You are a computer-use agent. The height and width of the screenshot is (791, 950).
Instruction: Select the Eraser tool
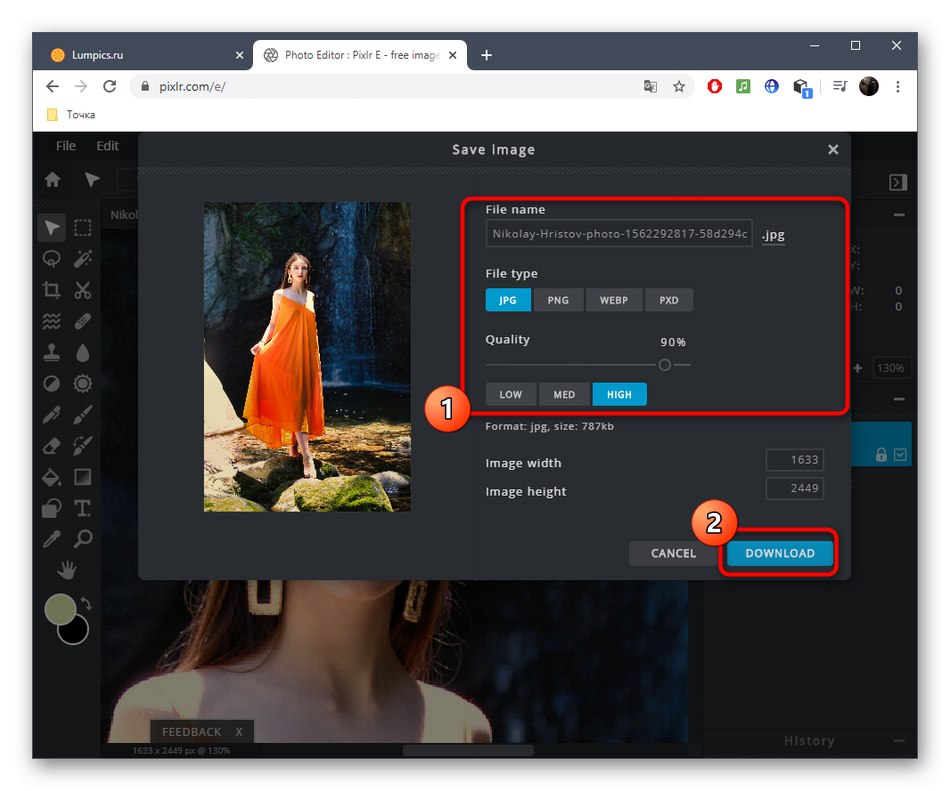pyautogui.click(x=51, y=446)
